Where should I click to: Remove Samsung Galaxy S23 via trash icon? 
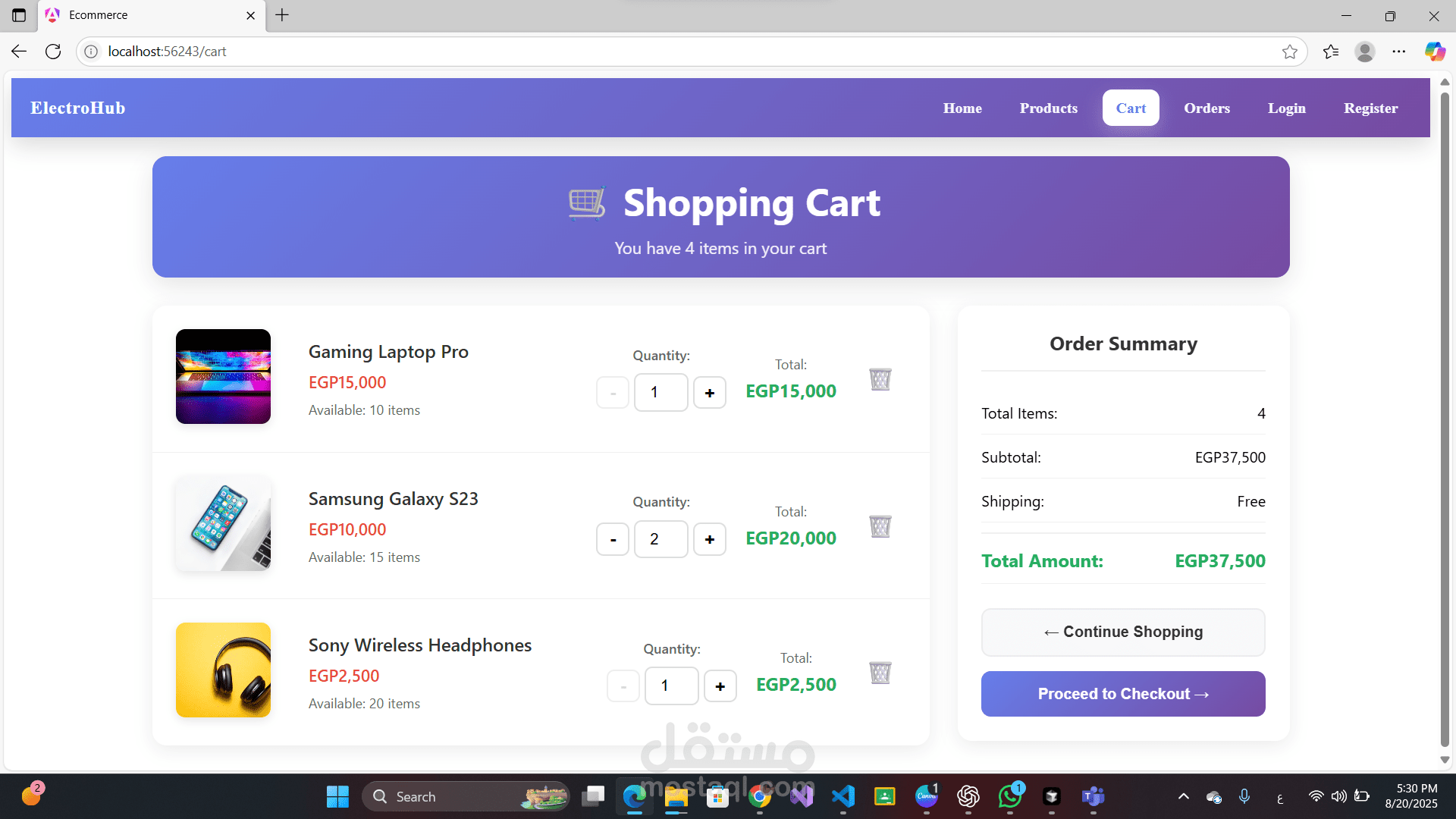[x=880, y=526]
